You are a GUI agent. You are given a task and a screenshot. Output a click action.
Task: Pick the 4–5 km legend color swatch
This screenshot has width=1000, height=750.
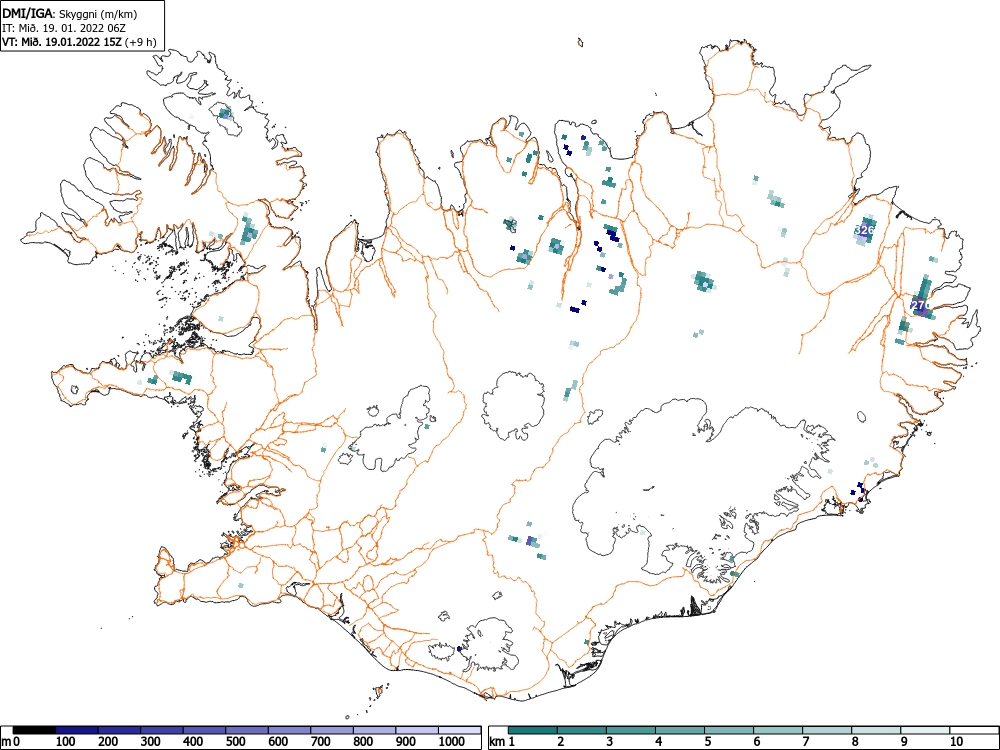[x=680, y=730]
